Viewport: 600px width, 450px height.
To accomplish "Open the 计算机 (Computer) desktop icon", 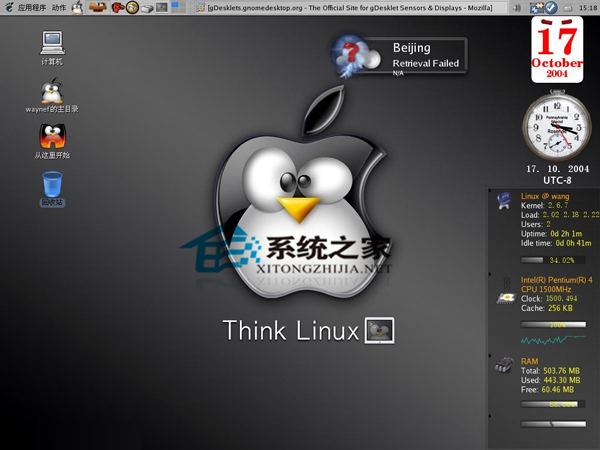I will point(52,48).
